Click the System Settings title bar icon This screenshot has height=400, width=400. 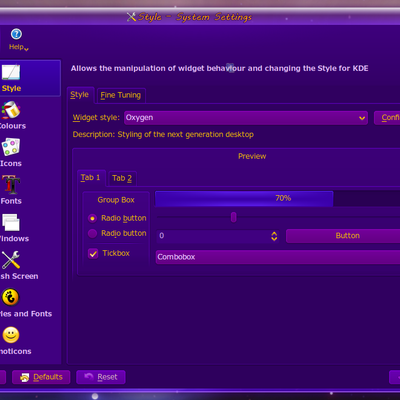point(131,17)
